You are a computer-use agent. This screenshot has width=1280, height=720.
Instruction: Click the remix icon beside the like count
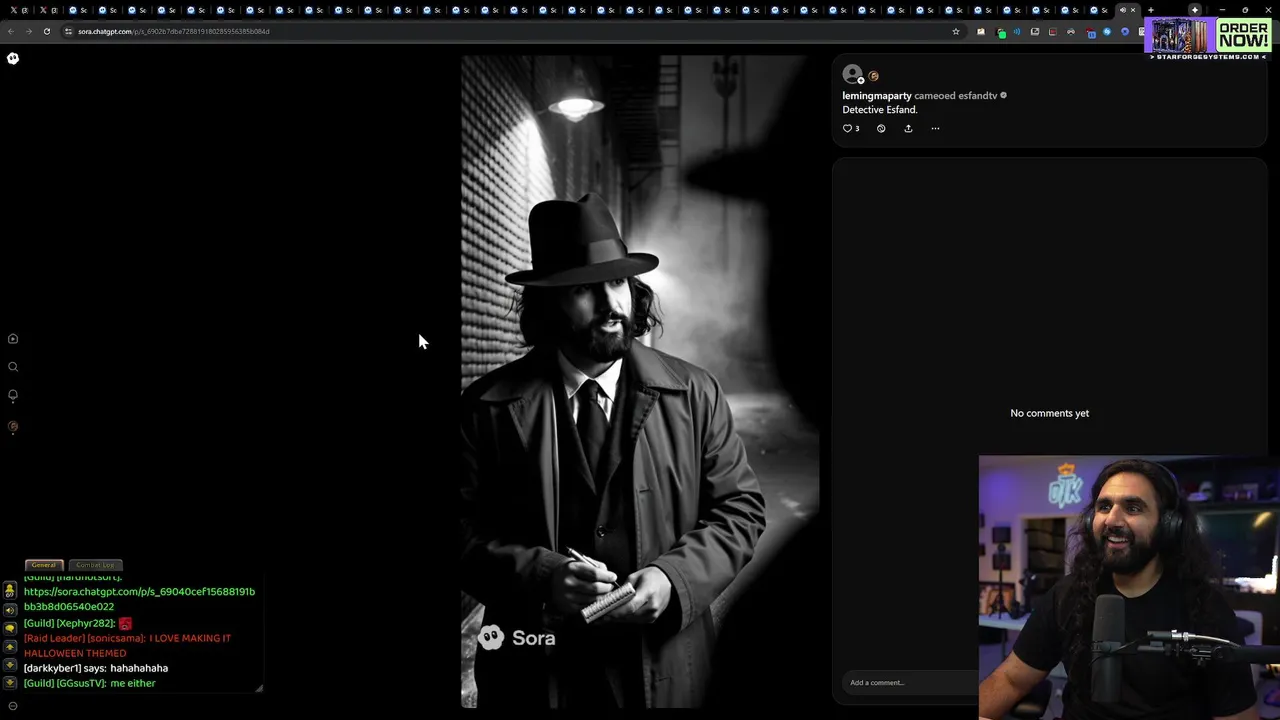881,128
